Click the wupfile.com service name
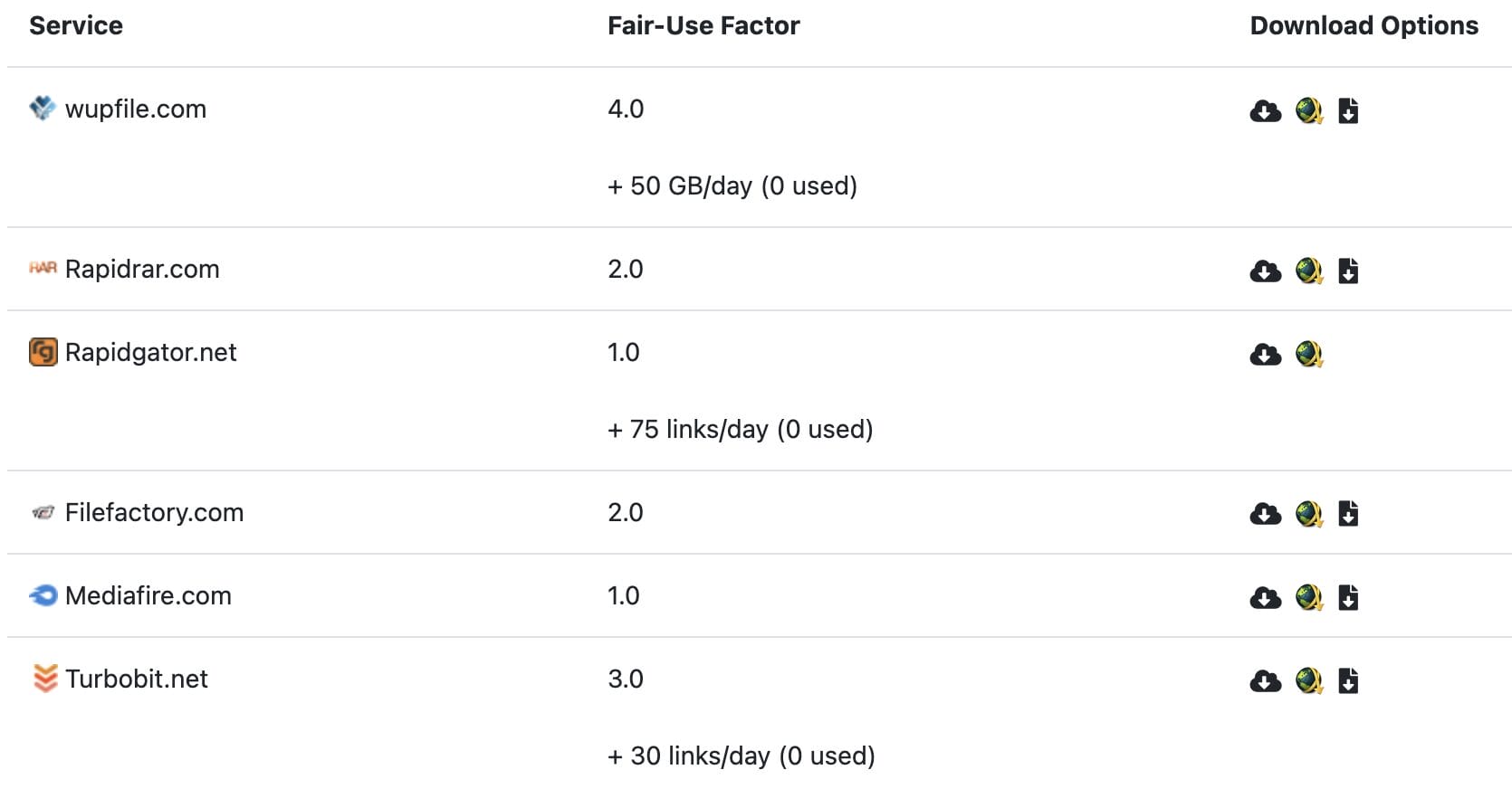1512x789 pixels. coord(136,109)
